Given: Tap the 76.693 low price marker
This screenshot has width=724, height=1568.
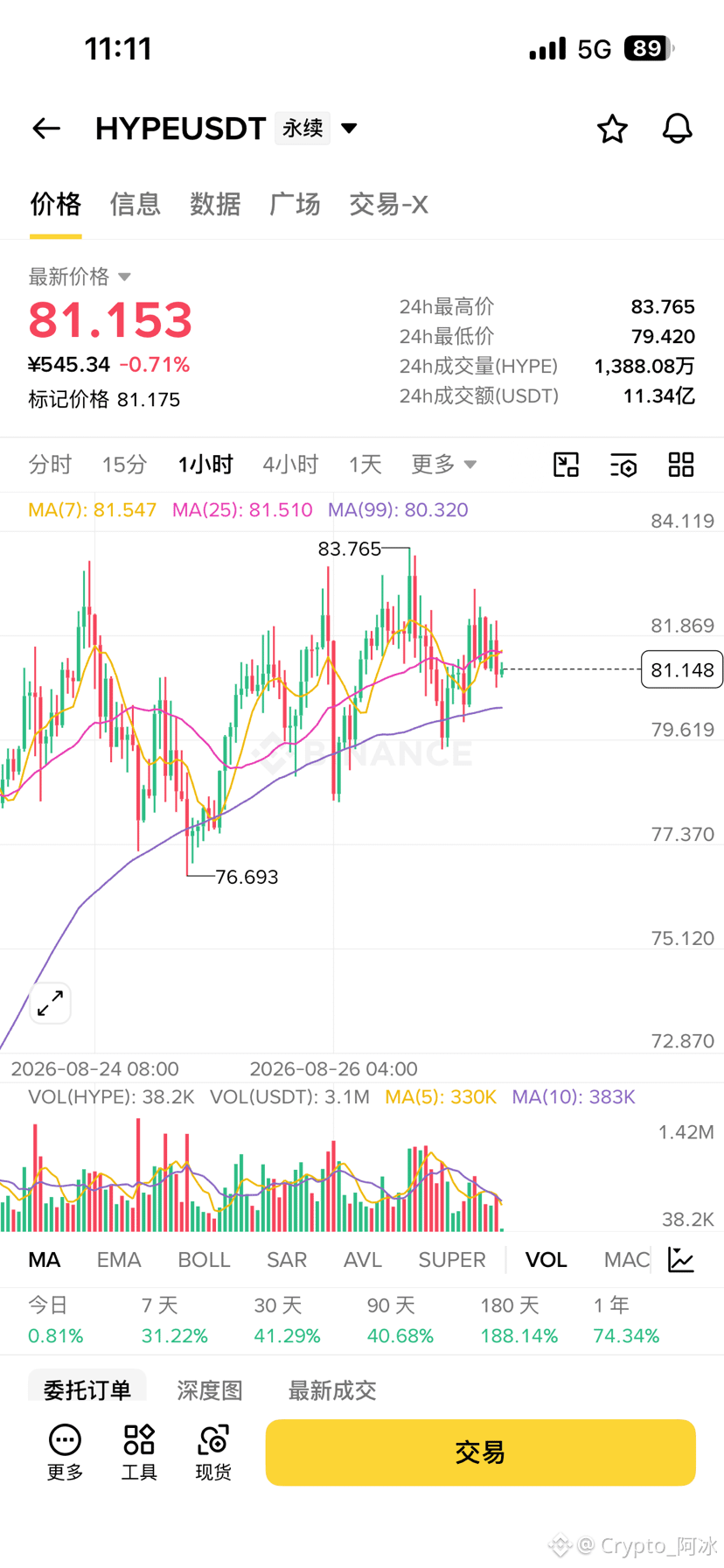Looking at the screenshot, I should (x=247, y=877).
